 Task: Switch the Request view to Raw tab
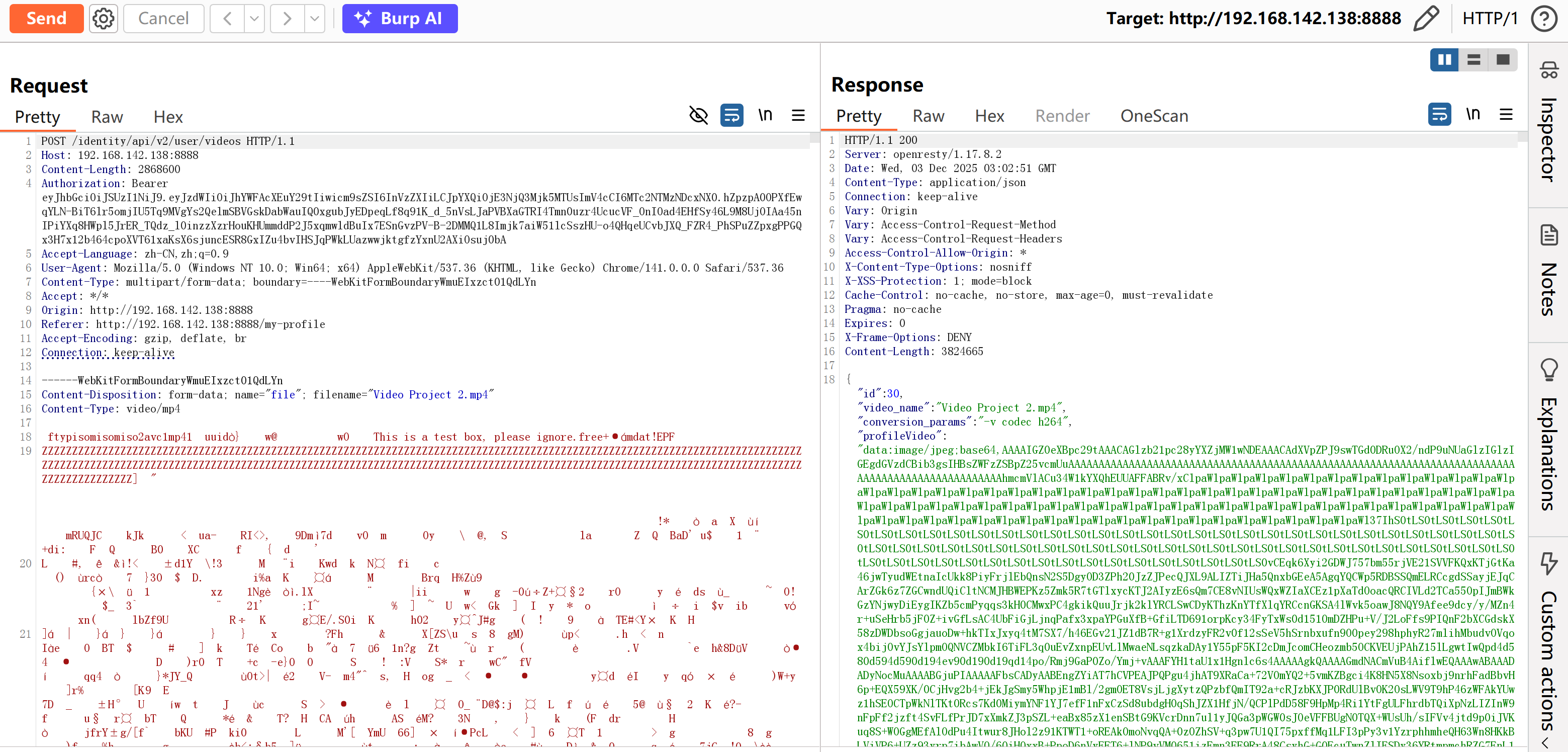[107, 117]
